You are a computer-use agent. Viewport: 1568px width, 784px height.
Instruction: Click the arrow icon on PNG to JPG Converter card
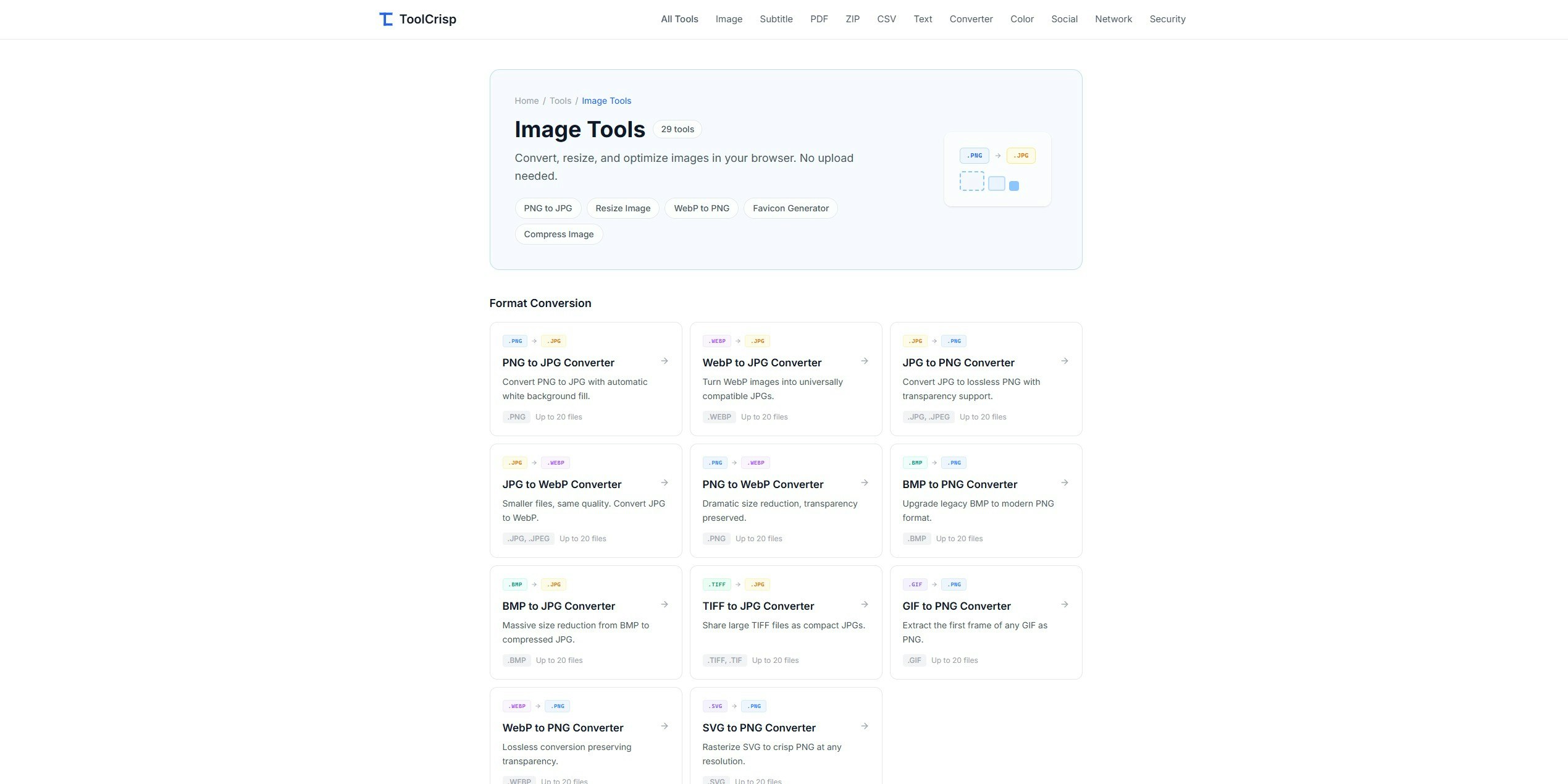coord(665,361)
